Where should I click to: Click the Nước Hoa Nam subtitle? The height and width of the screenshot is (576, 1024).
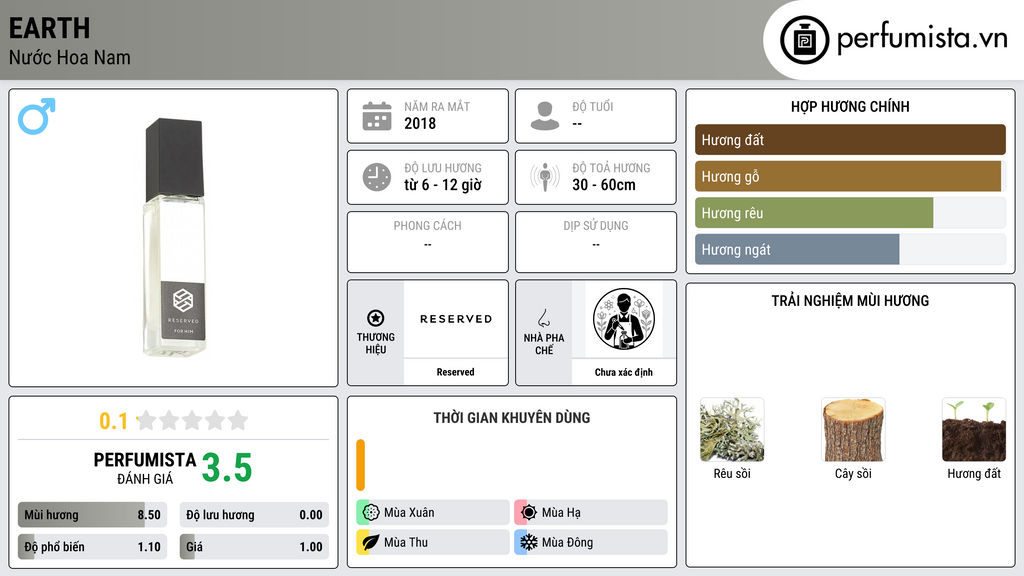[70, 57]
